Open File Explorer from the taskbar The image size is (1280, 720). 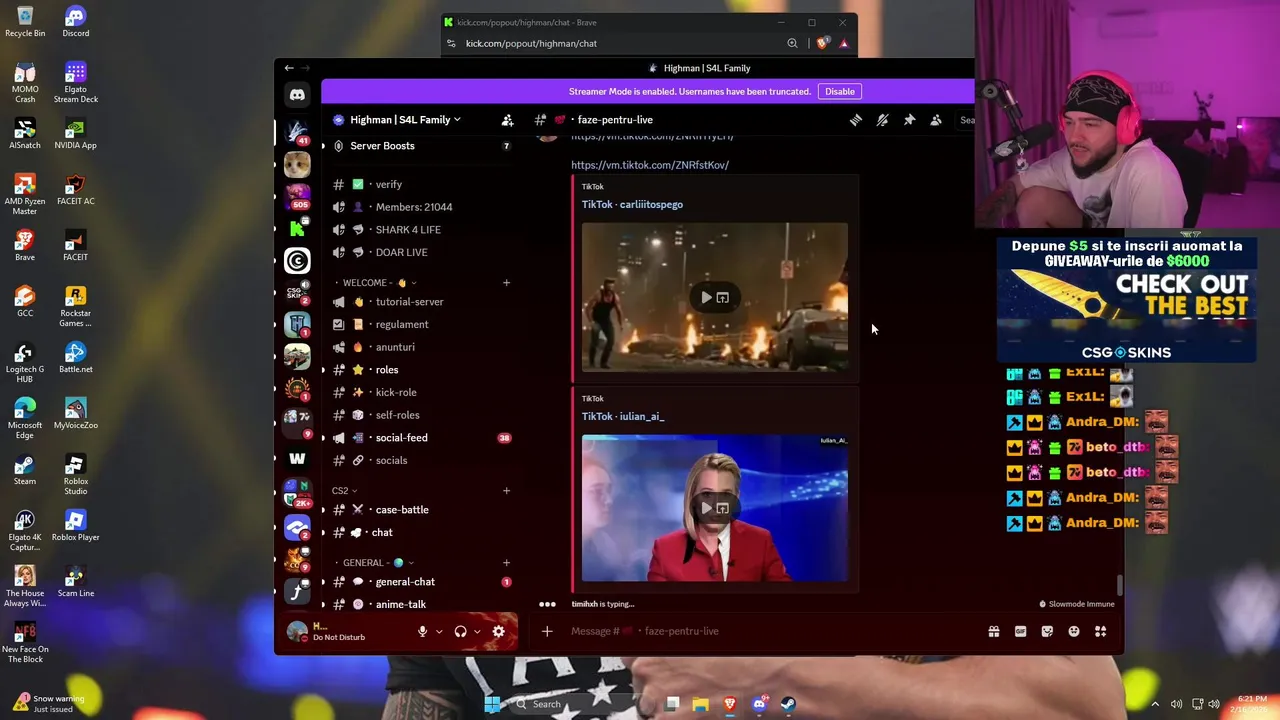pos(701,704)
